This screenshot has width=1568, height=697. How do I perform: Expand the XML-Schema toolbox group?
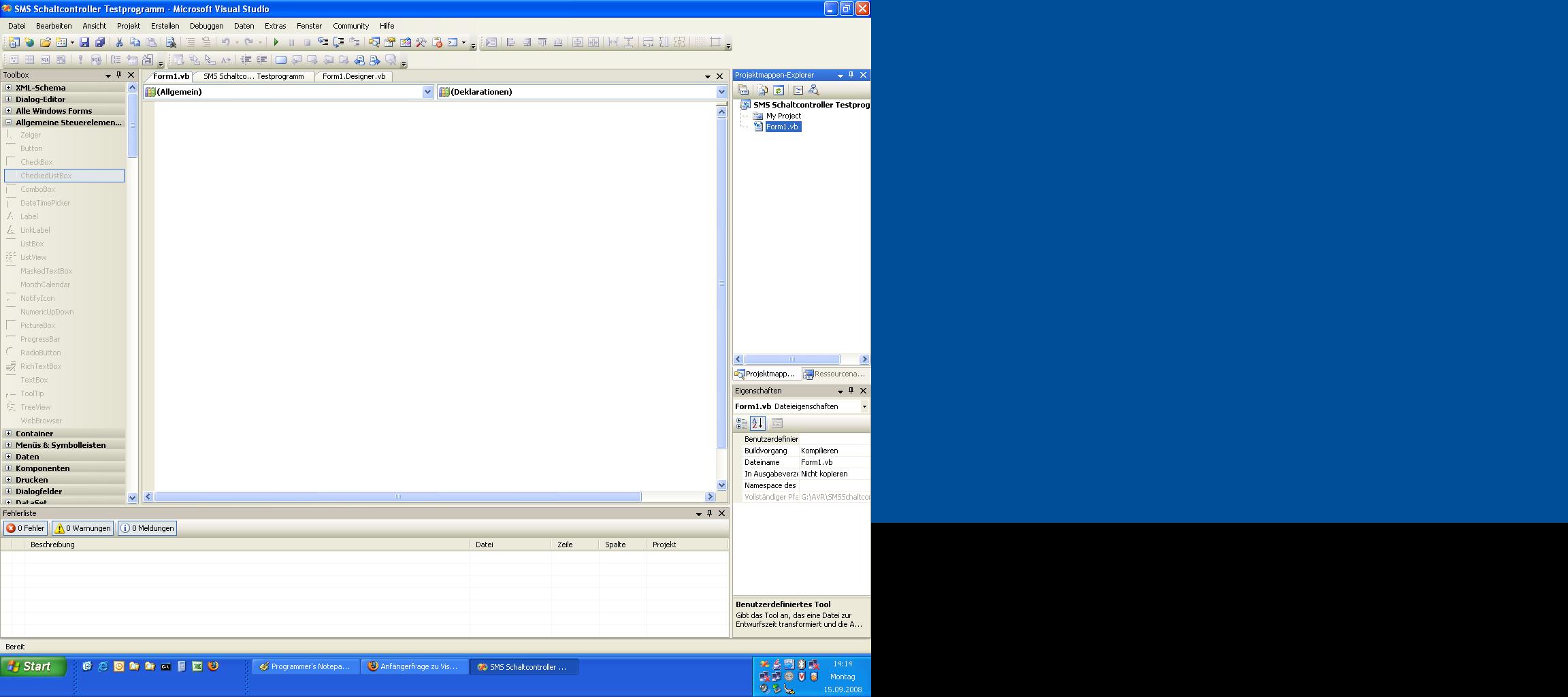pyautogui.click(x=8, y=87)
